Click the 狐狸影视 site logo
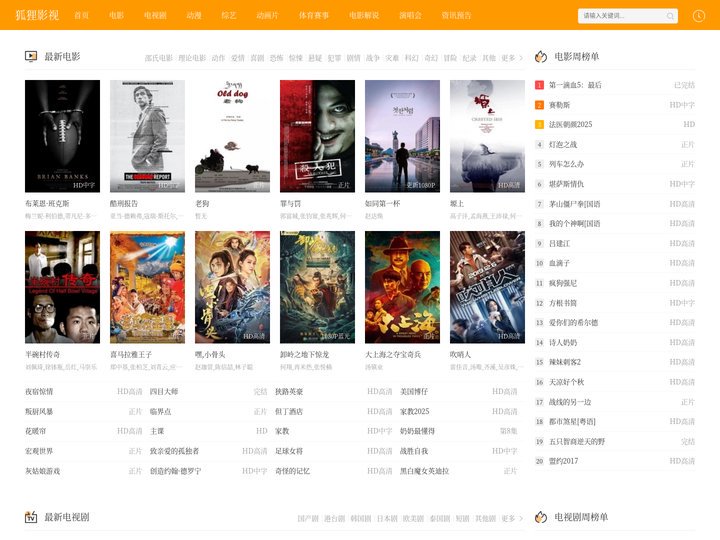This screenshot has height=540, width=720. pos(37,15)
